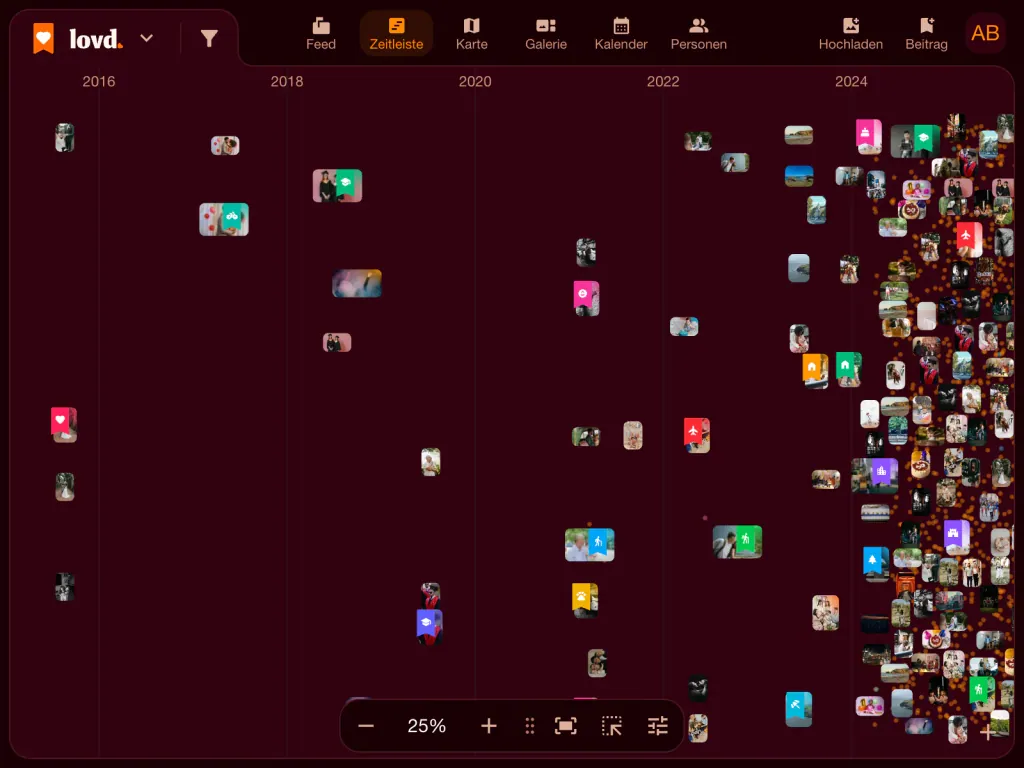The height and width of the screenshot is (768, 1024).
Task: Open the timeline settings sliders icon
Action: coord(658,726)
